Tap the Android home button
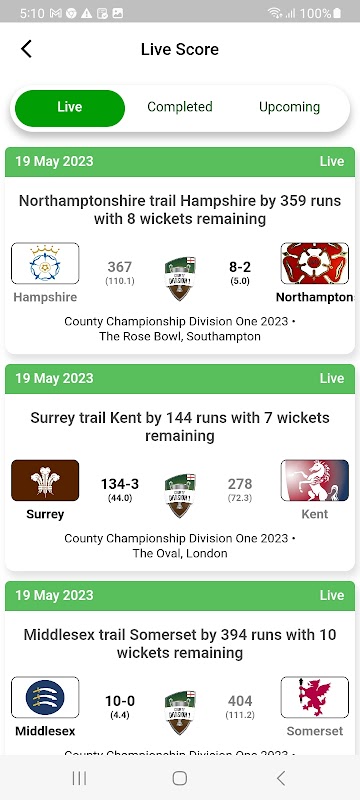The height and width of the screenshot is (800, 360). (x=179, y=778)
